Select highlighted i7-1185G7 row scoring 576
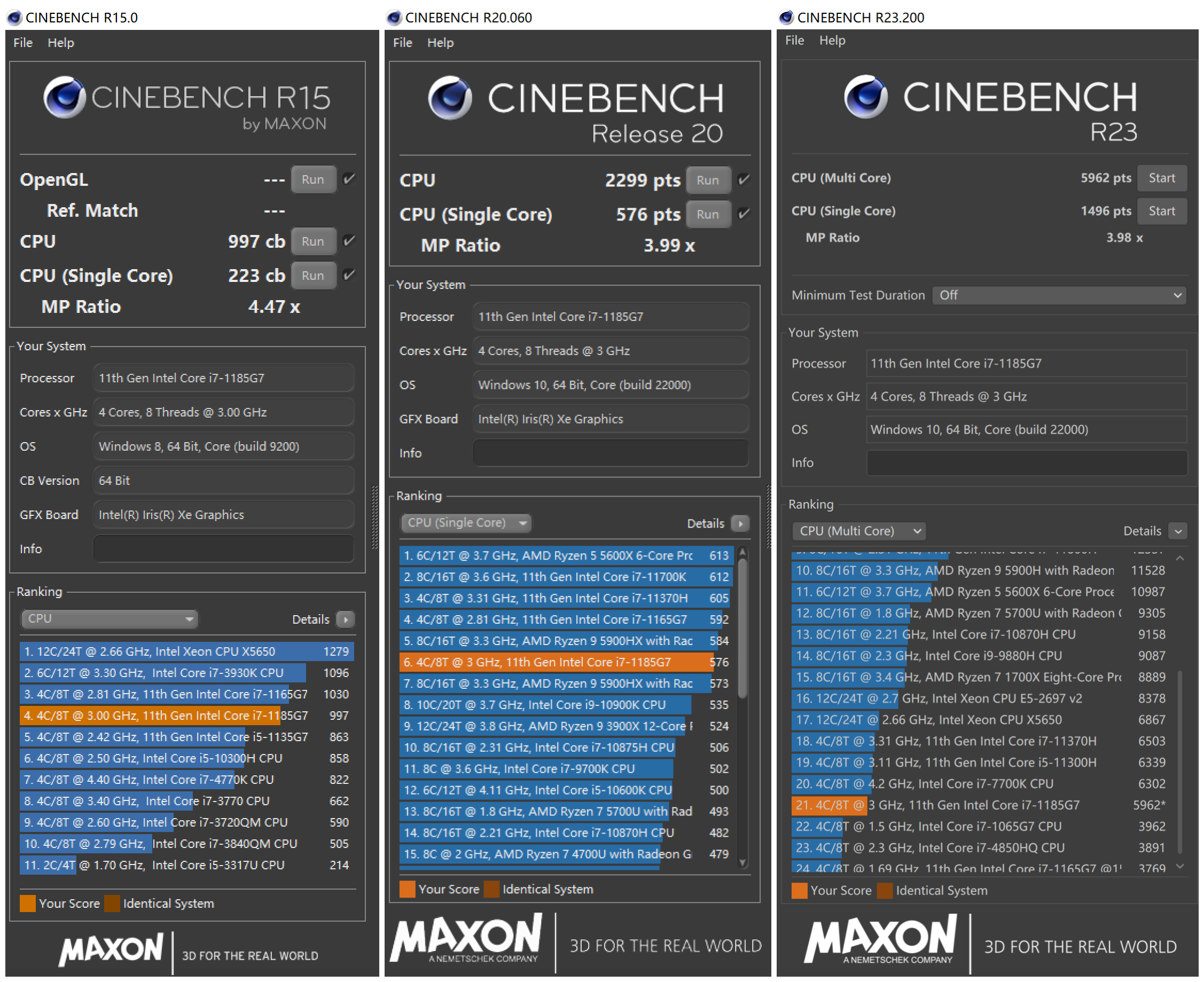Screen dimensions: 1204x982 click(x=566, y=662)
